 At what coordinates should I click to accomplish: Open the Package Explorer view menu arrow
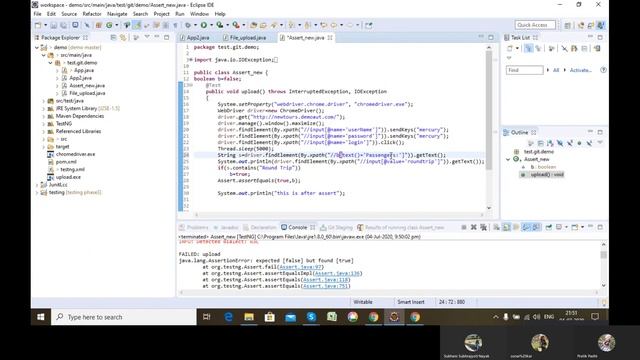147,37
